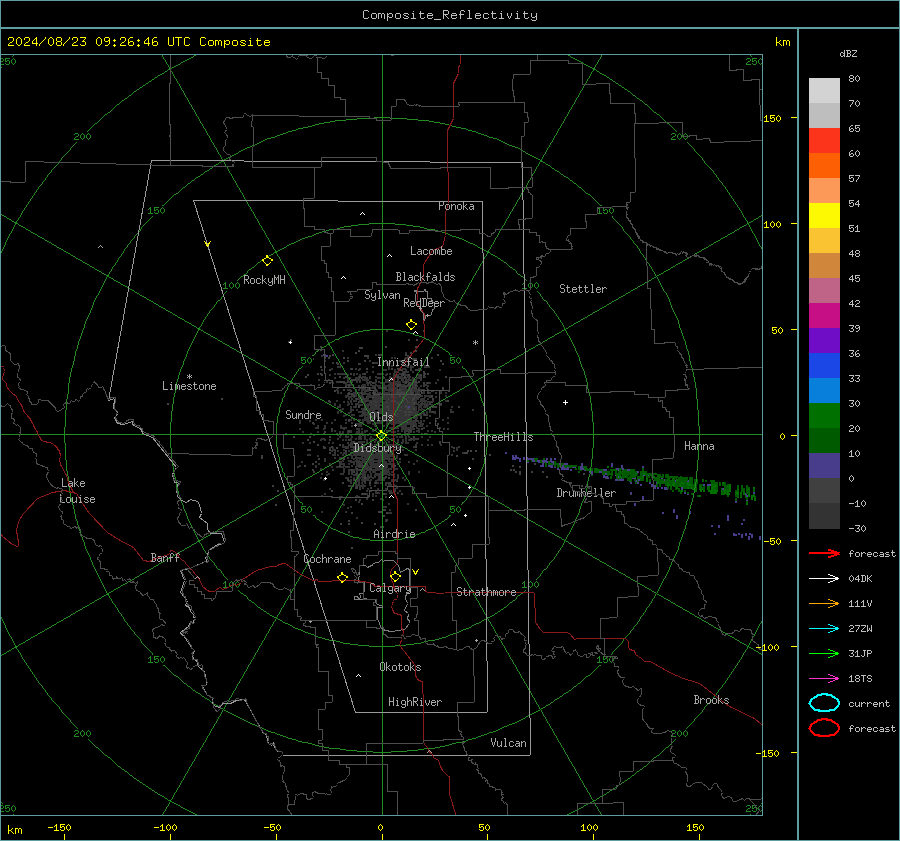Click the Lacombe city label
The height and width of the screenshot is (841, 900).
tap(431, 251)
